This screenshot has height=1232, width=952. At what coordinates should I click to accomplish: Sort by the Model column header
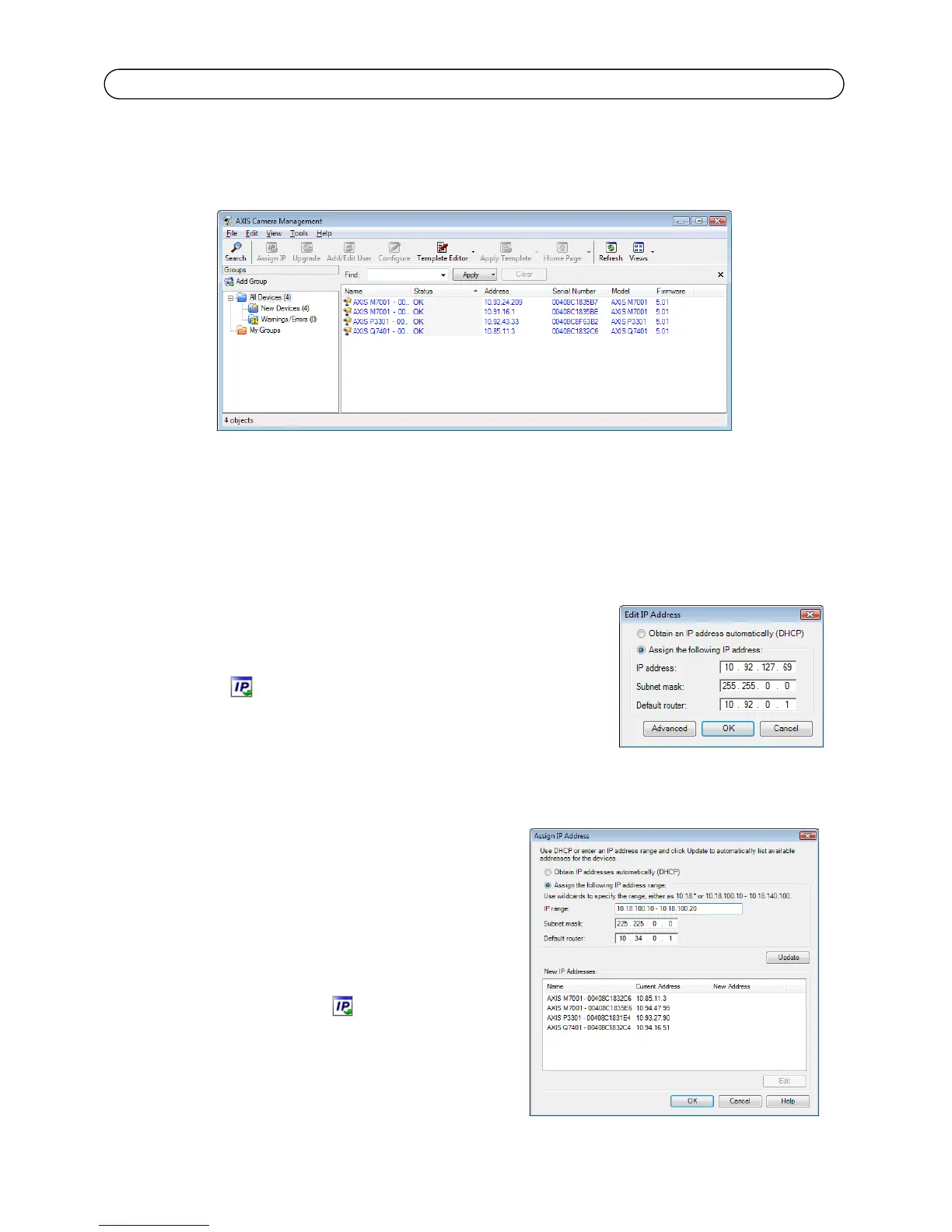tap(631, 291)
